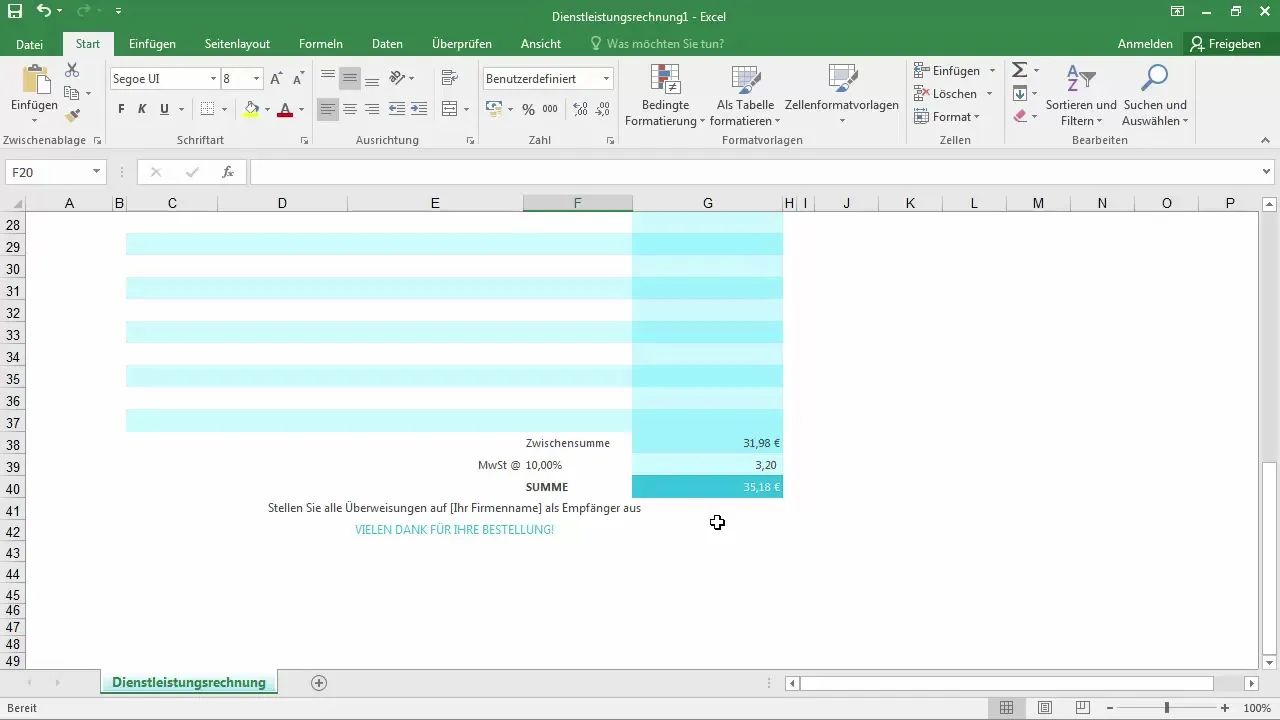Switch to the Seitenlayout tab
1280x720 pixels.
237,44
